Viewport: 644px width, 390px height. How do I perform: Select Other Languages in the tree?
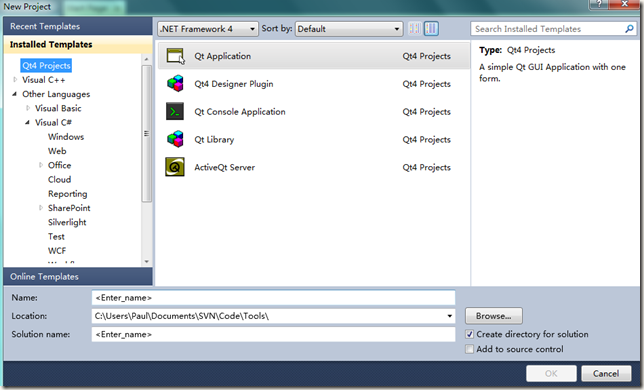click(56, 94)
